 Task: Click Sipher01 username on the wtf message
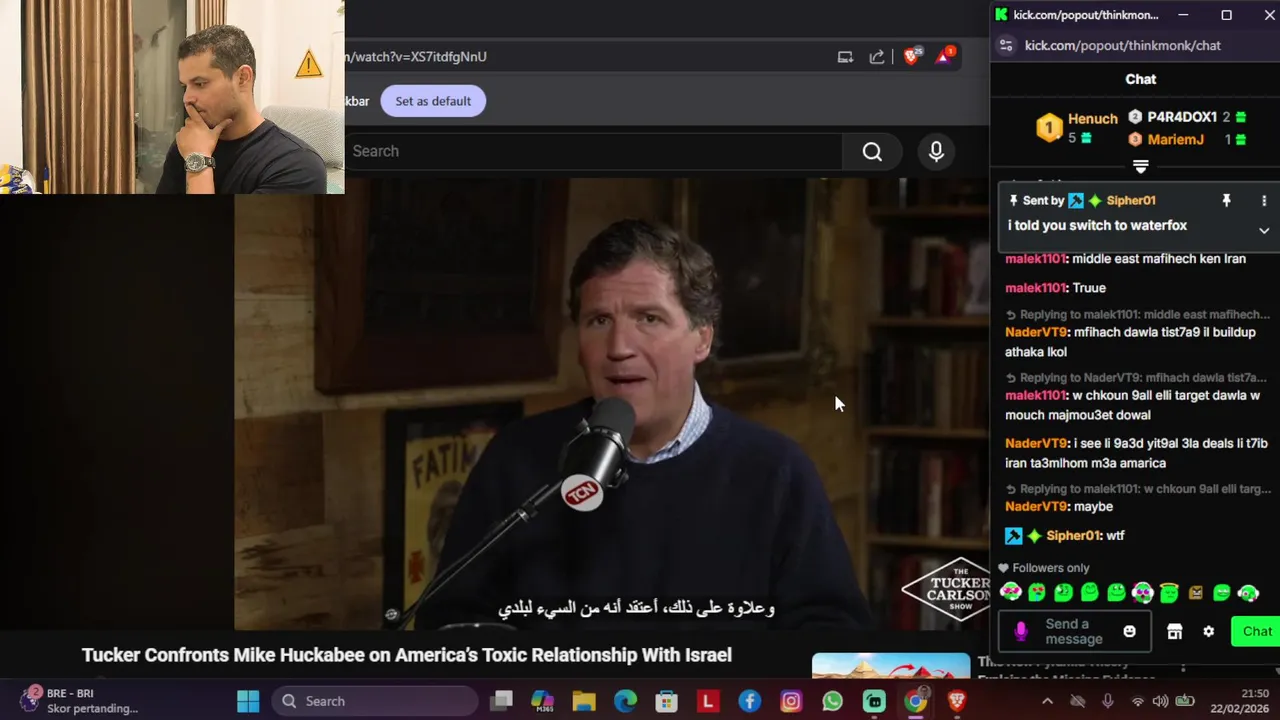(1072, 536)
